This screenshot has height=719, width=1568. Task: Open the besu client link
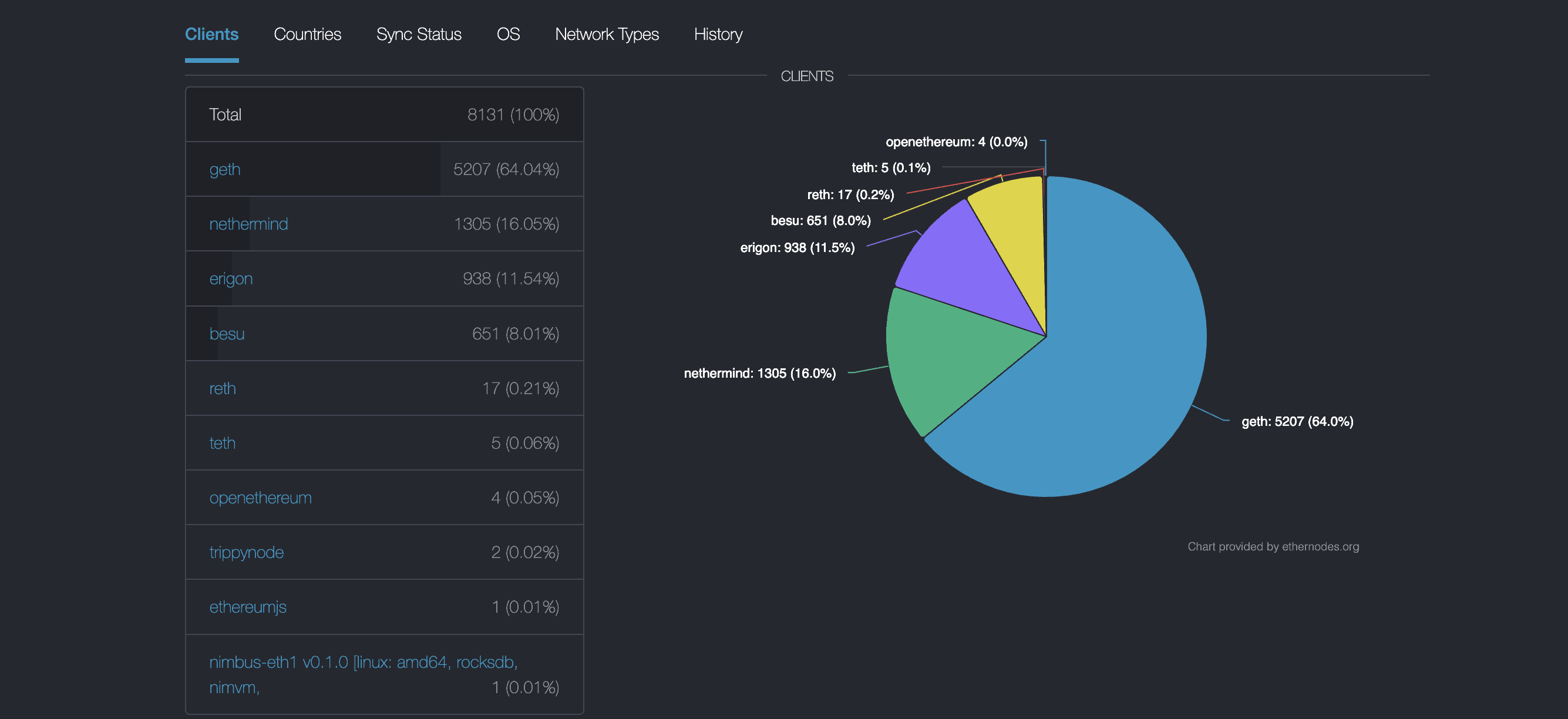tap(227, 334)
